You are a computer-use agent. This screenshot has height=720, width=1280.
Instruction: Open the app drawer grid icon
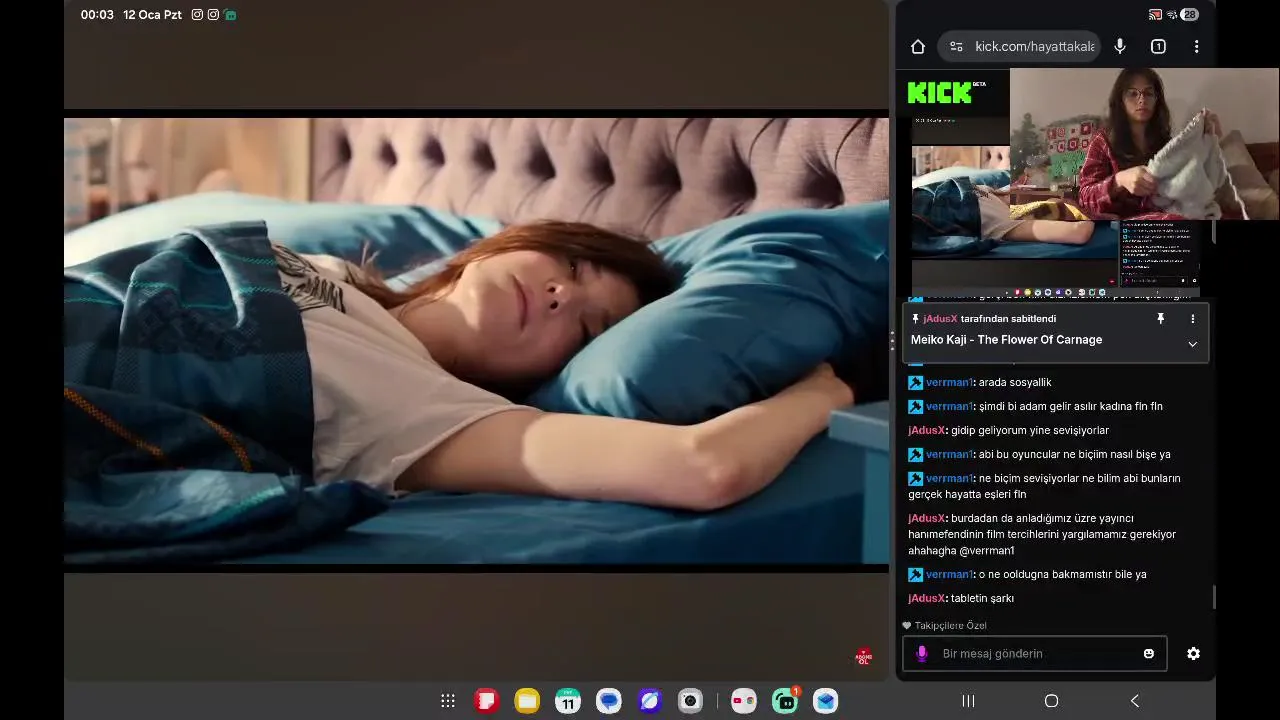[x=448, y=701]
